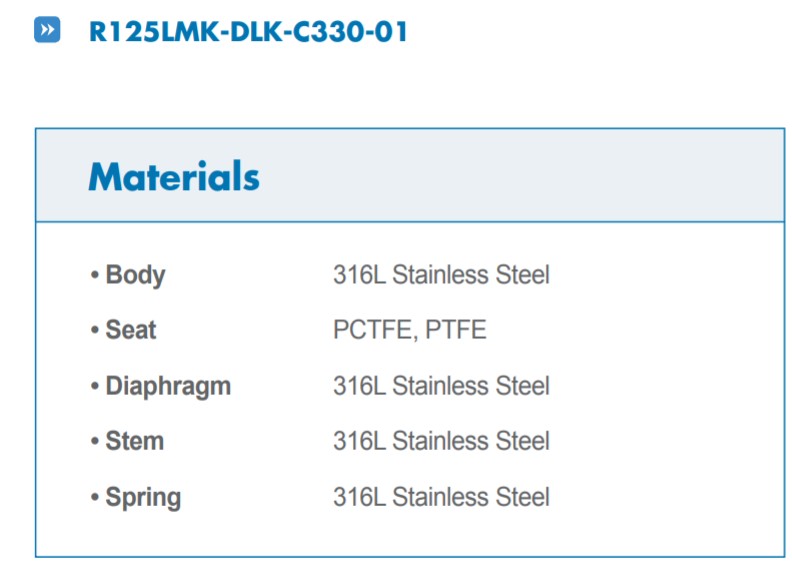Select the Diaphragm label
The height and width of the screenshot is (565, 792).
(x=168, y=386)
